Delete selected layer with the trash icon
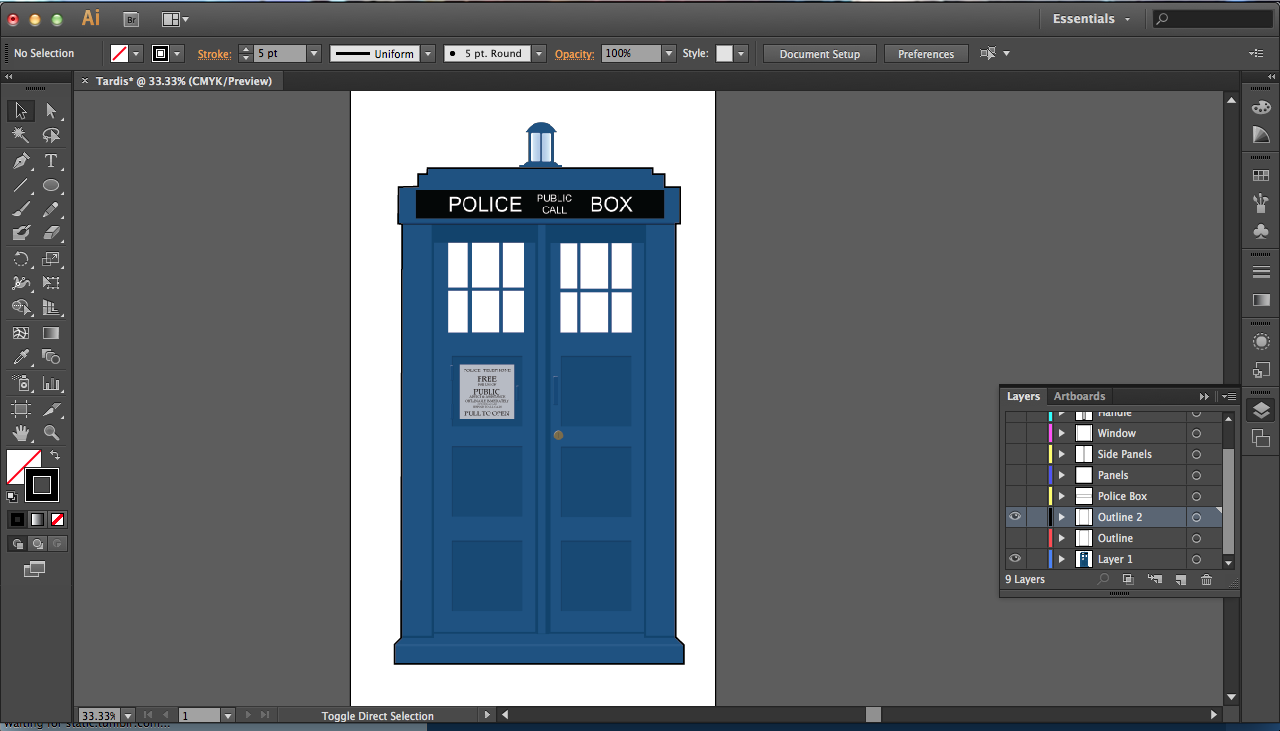This screenshot has height=731, width=1280. pyautogui.click(x=1206, y=579)
